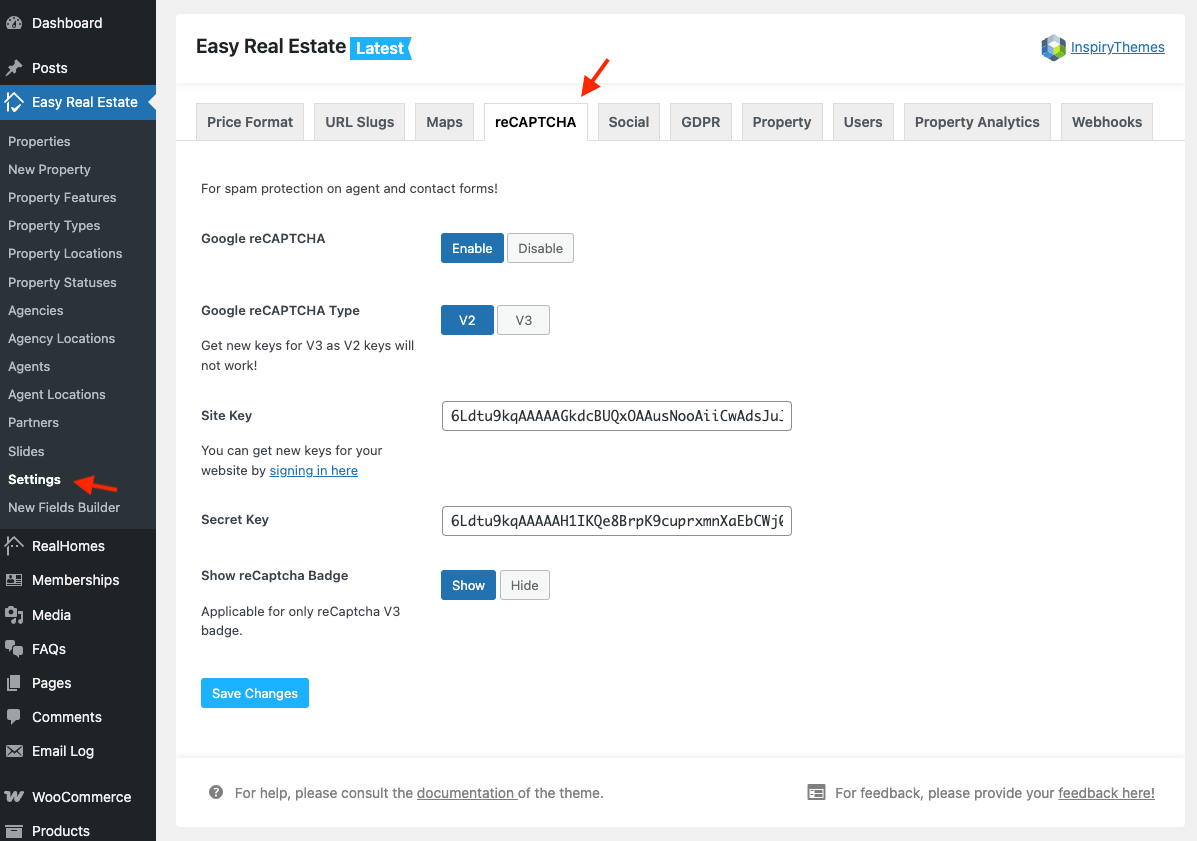Disable Google reCAPTCHA

(x=540, y=248)
